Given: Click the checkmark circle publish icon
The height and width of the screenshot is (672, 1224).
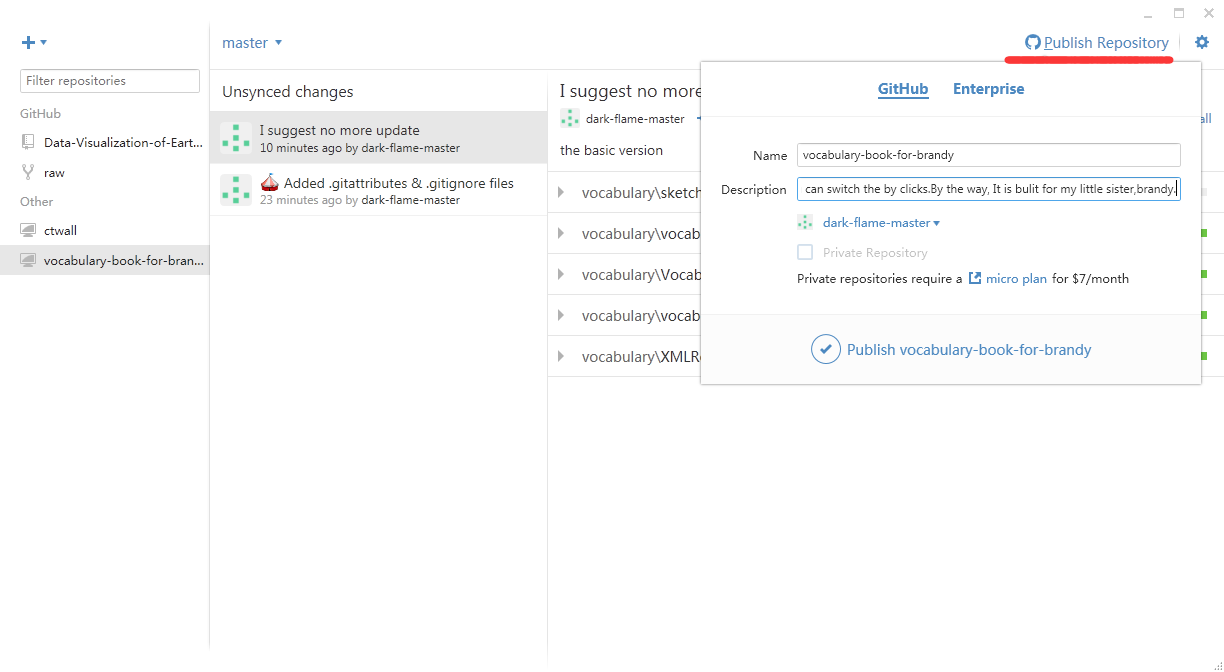Looking at the screenshot, I should [x=826, y=350].
